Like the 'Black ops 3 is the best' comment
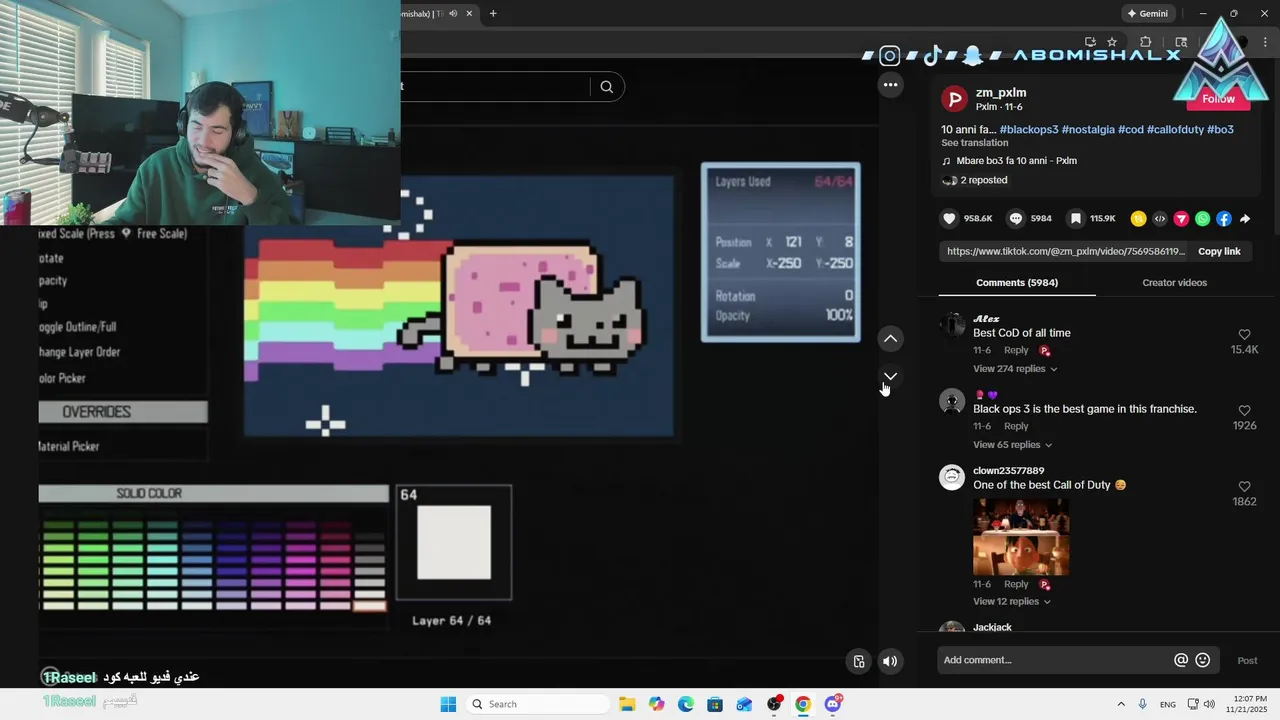The image size is (1280, 720). [1244, 411]
